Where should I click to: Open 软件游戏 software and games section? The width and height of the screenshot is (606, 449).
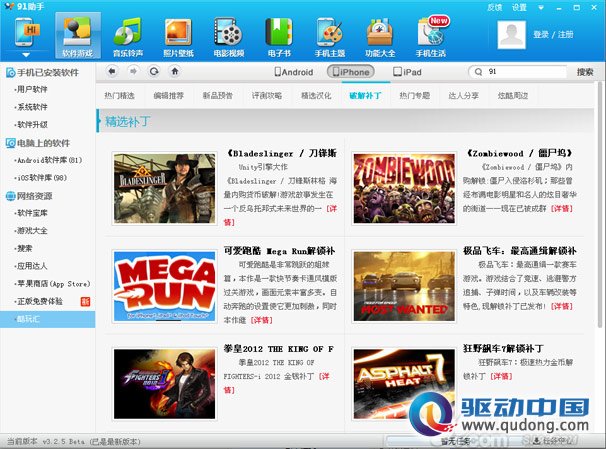pos(78,36)
